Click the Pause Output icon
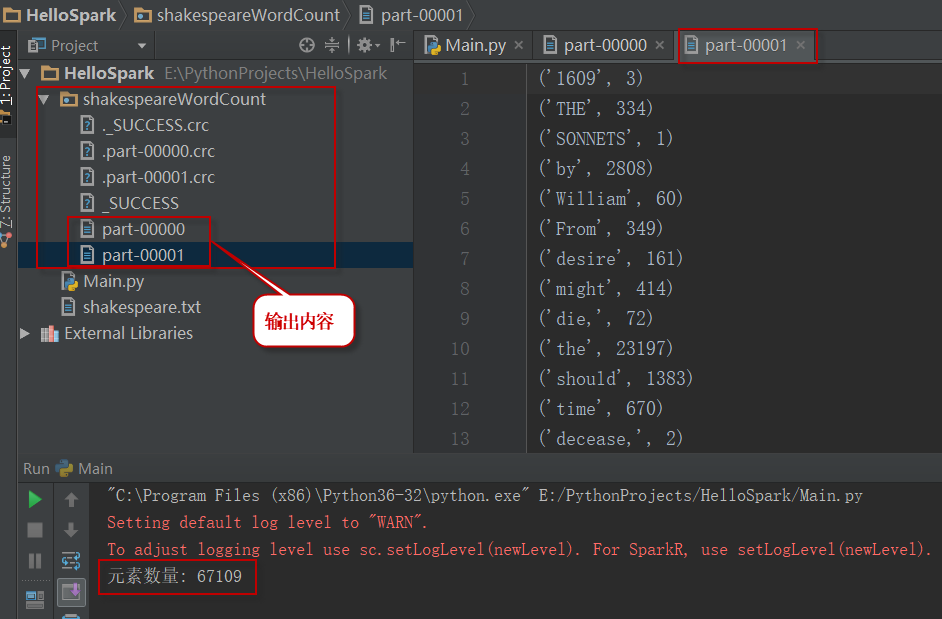 35,561
